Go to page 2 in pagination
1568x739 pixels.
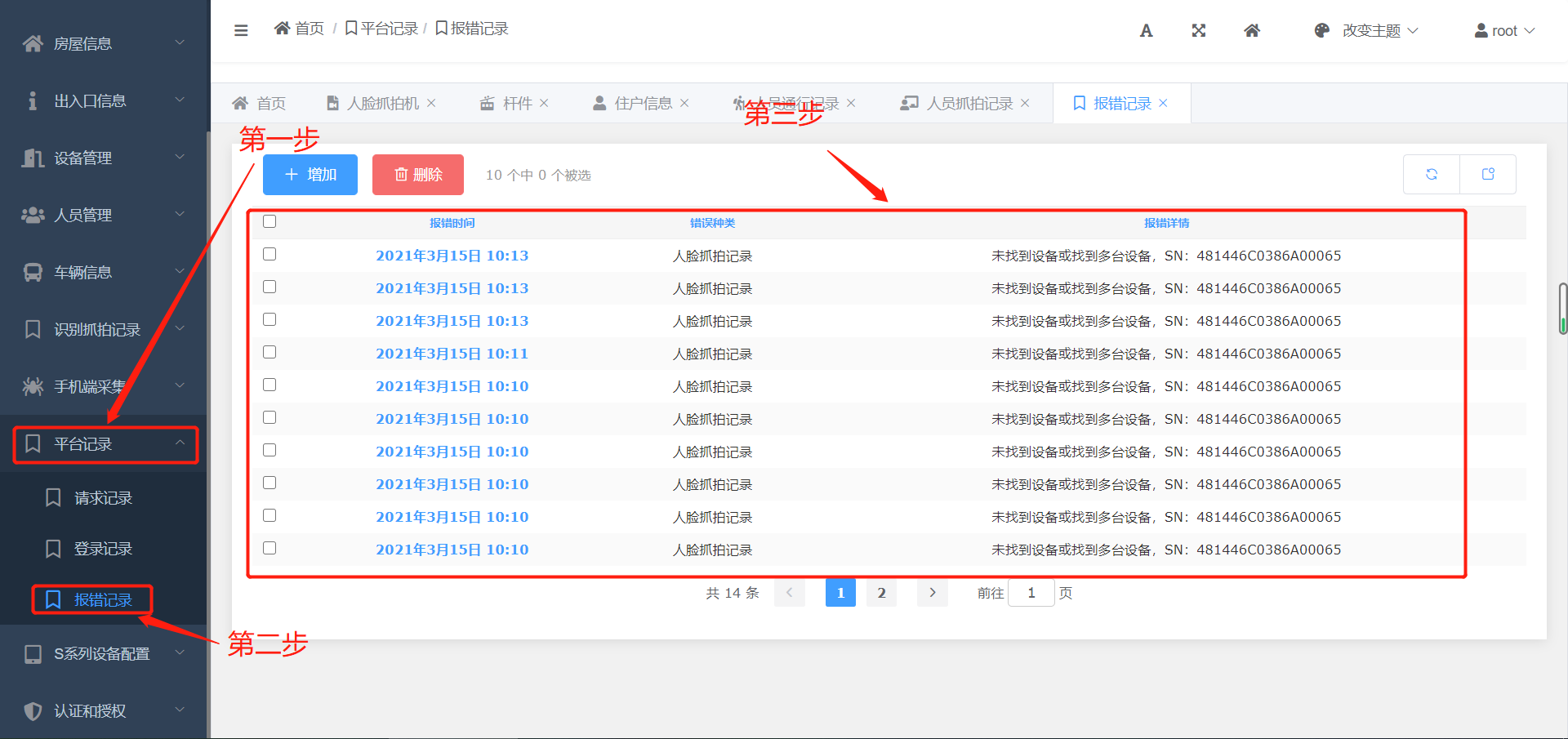pyautogui.click(x=881, y=593)
